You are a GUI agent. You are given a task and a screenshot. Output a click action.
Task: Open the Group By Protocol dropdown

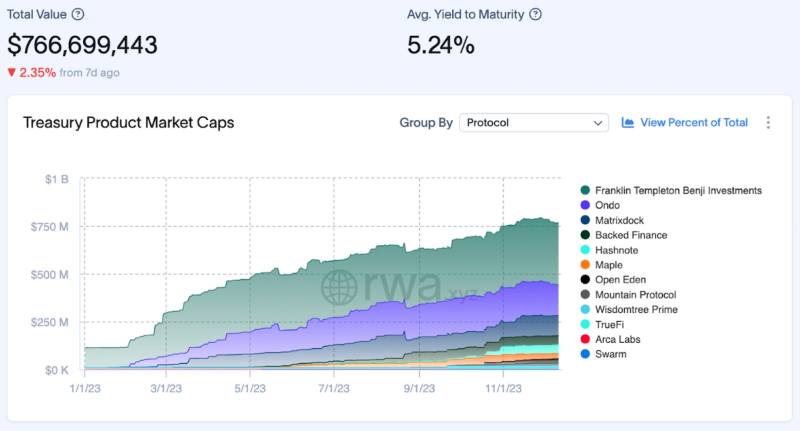(534, 123)
